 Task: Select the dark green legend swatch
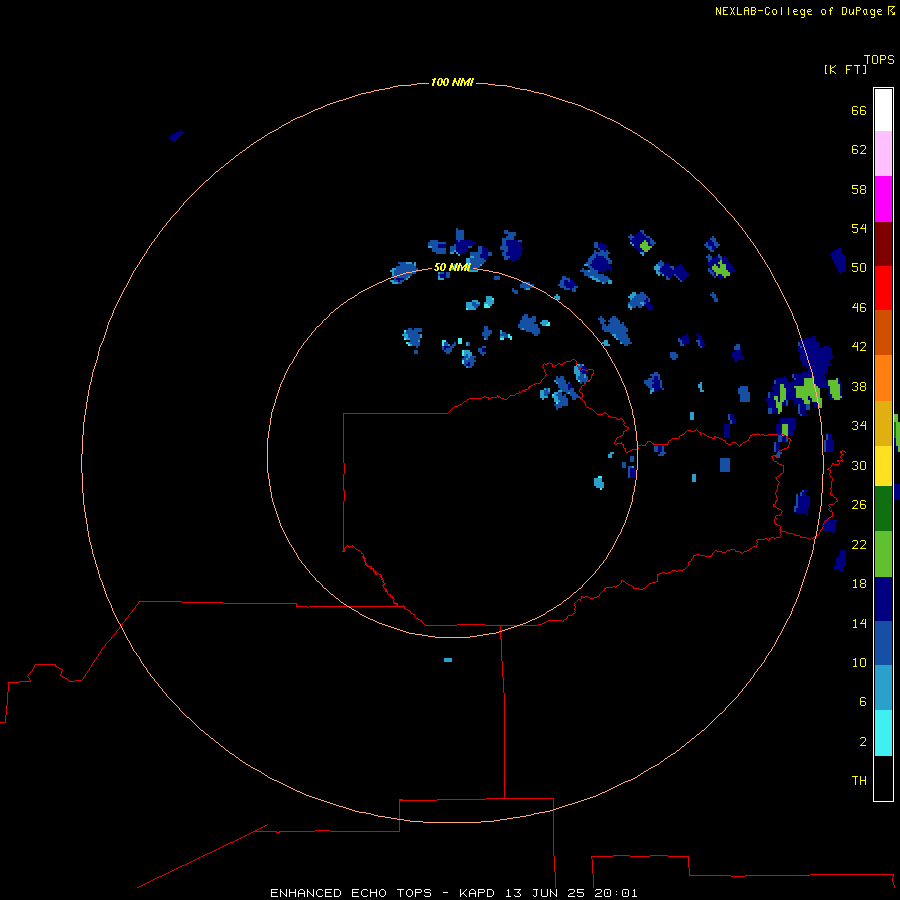click(x=883, y=509)
